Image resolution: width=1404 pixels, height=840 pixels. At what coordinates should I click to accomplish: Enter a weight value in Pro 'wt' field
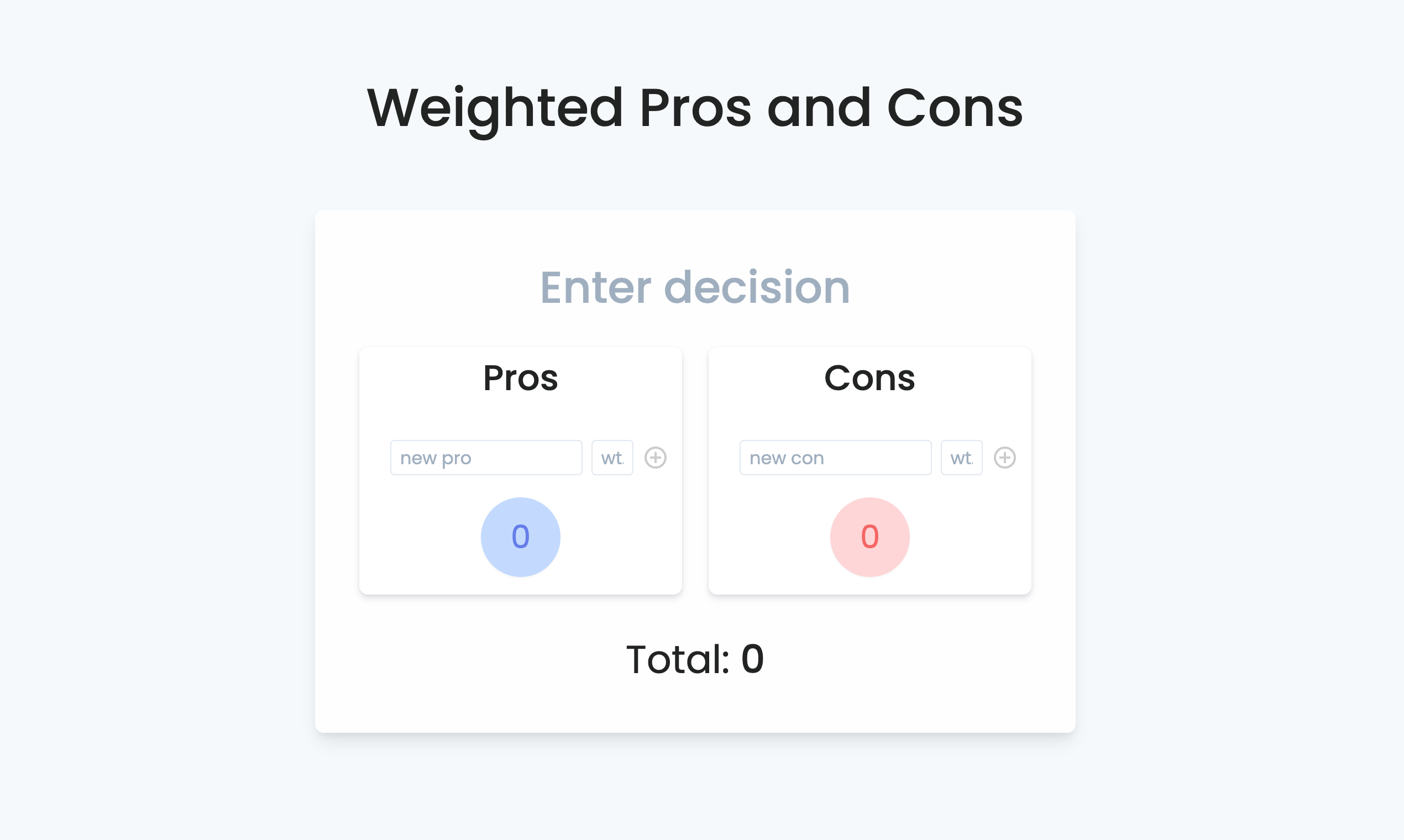[x=612, y=458]
